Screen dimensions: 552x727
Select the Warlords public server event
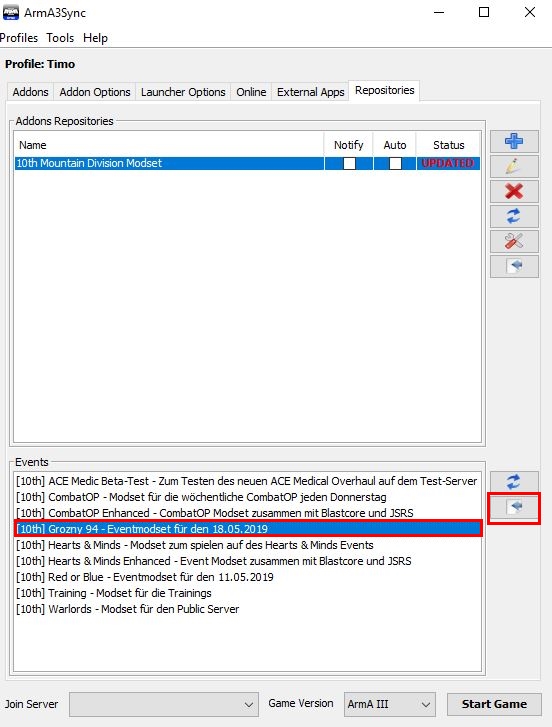[x=127, y=609]
